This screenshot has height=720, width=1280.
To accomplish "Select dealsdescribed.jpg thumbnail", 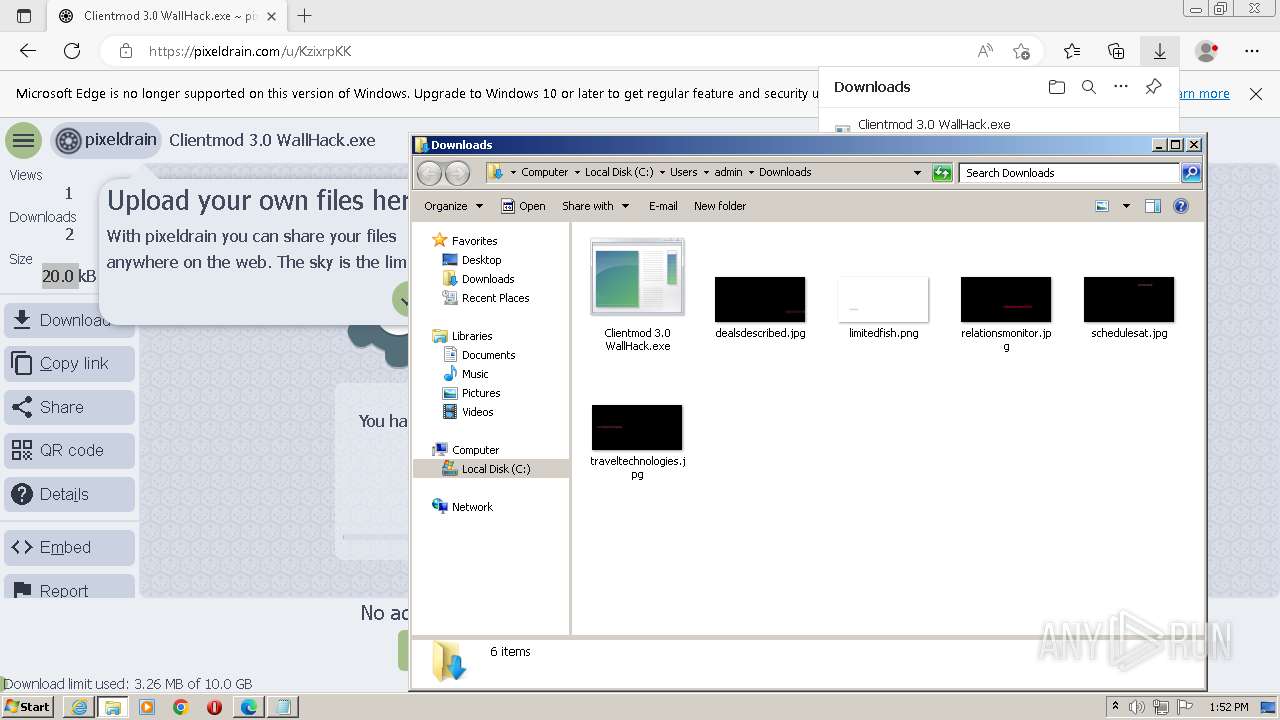I will click(760, 308).
